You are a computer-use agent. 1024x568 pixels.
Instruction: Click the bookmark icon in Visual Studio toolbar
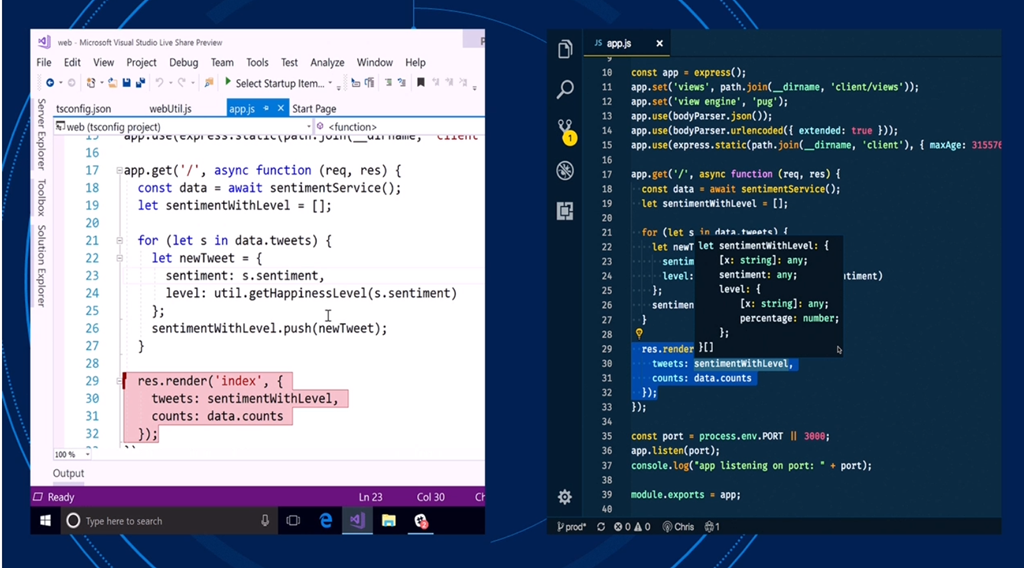[421, 83]
